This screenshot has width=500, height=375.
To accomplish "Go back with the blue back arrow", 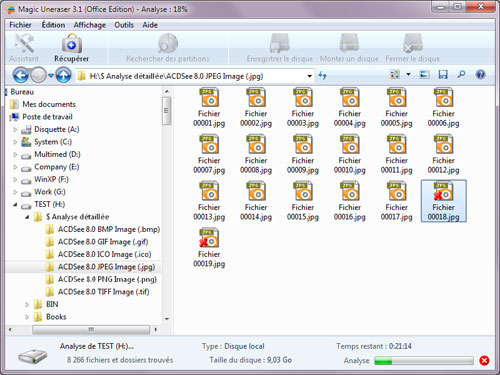I will (21, 75).
